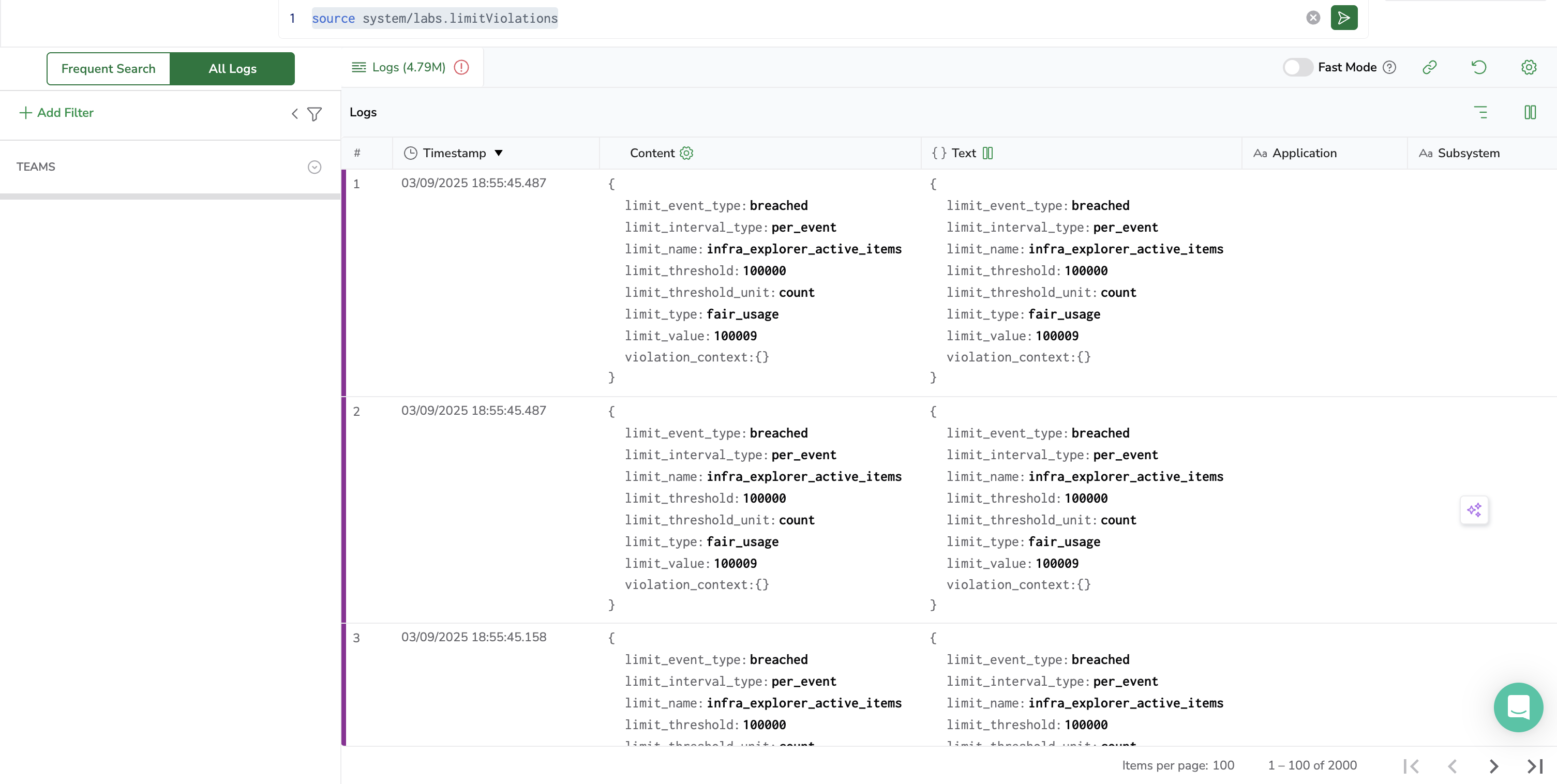This screenshot has width=1557, height=784.
Task: Click the refresh/undo arrow icon
Action: click(1478, 67)
